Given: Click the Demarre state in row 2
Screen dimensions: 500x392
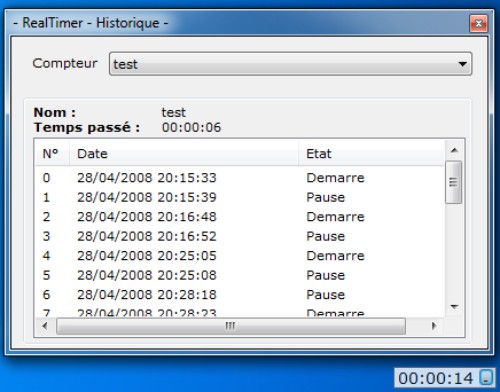Looking at the screenshot, I should coord(335,217).
